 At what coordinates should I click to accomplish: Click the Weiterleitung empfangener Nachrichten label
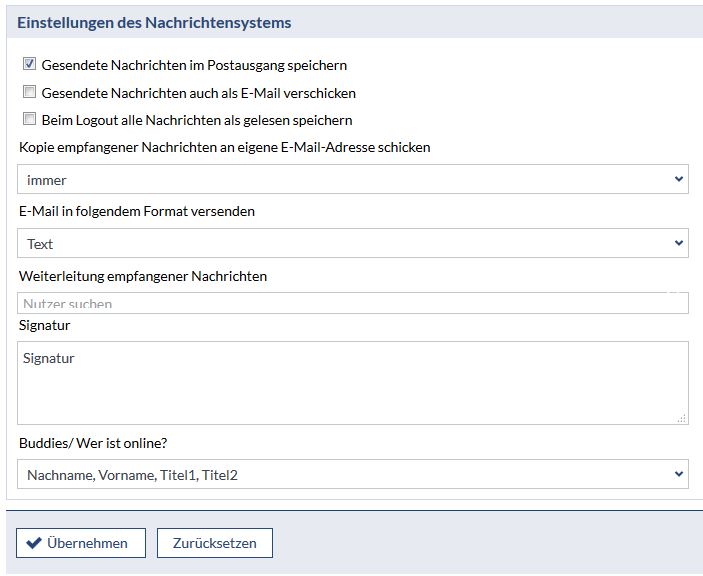click(143, 276)
